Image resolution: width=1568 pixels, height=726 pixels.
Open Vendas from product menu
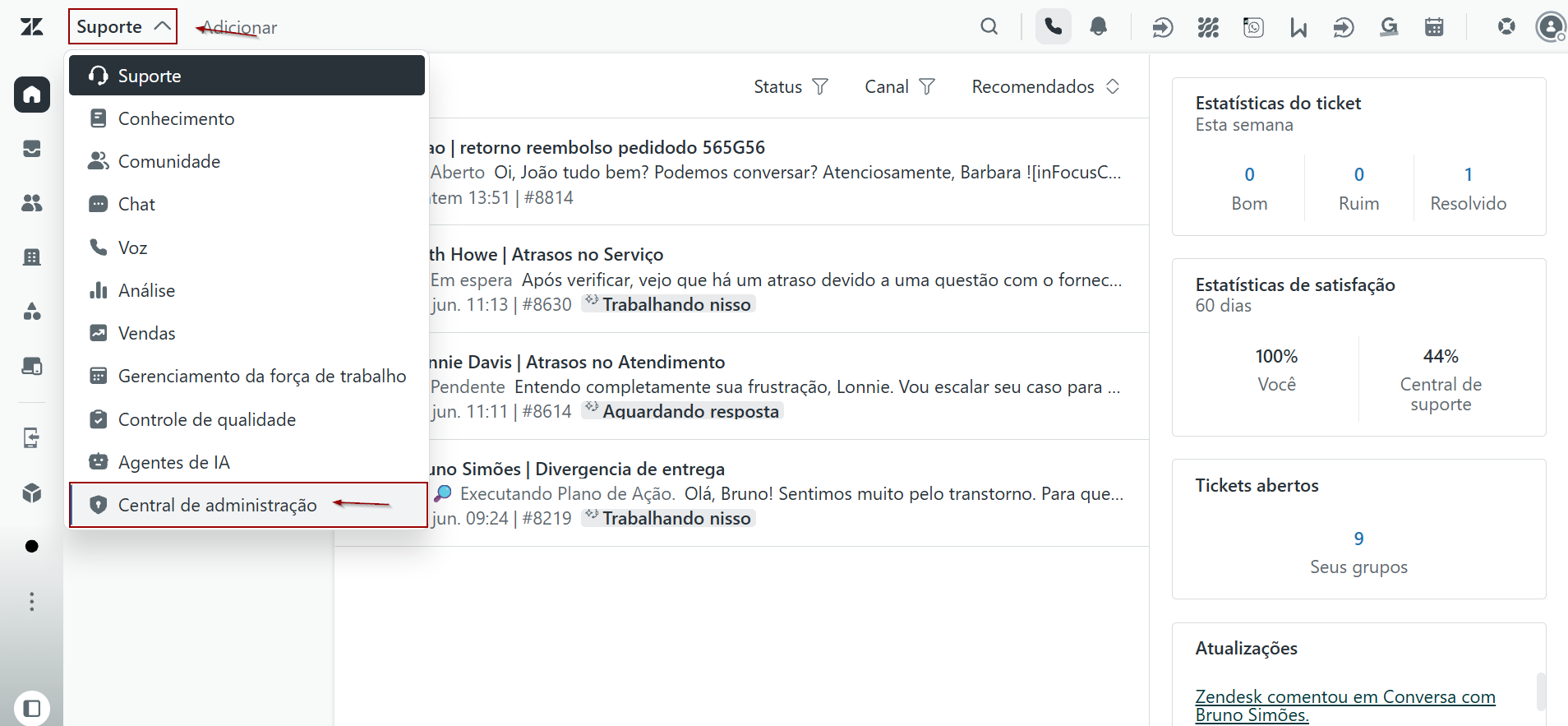coord(247,333)
